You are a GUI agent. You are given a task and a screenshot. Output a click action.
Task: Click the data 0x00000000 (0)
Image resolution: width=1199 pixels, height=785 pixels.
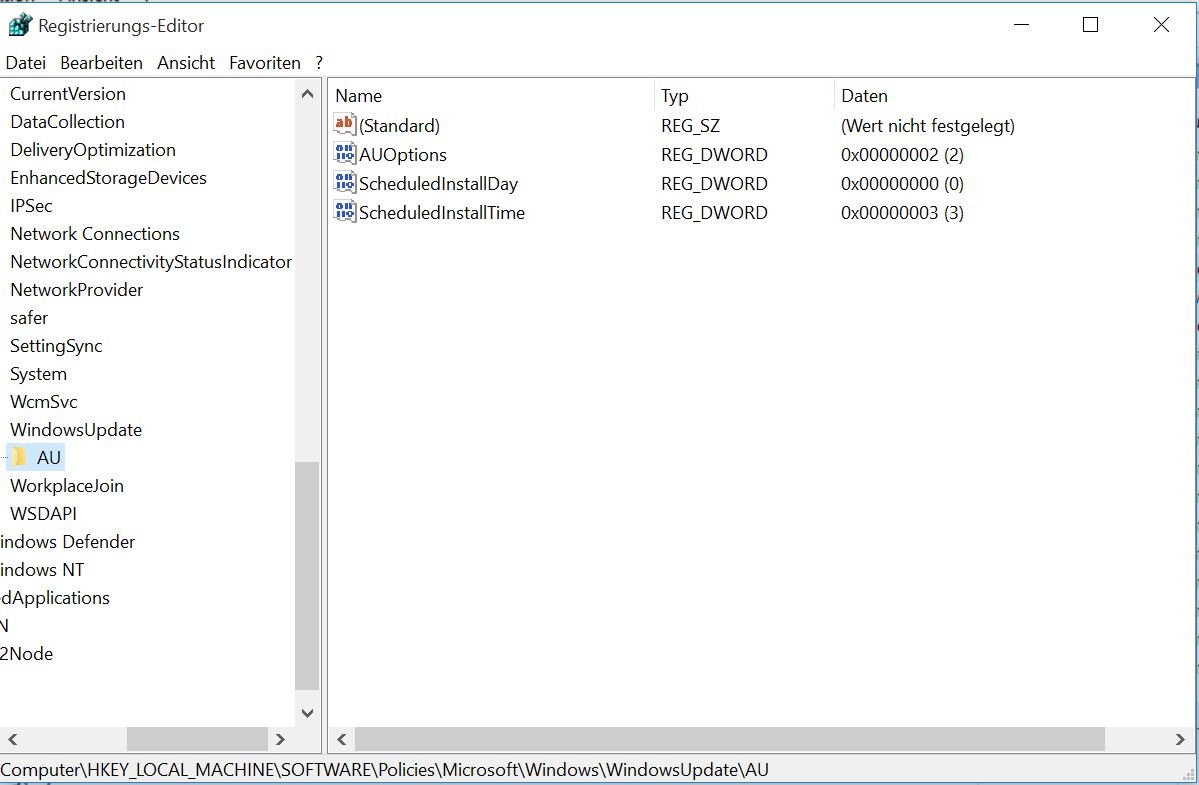902,183
